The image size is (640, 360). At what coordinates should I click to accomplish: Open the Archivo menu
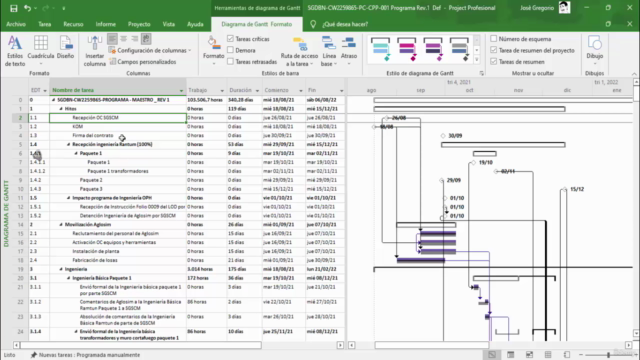click(16, 24)
